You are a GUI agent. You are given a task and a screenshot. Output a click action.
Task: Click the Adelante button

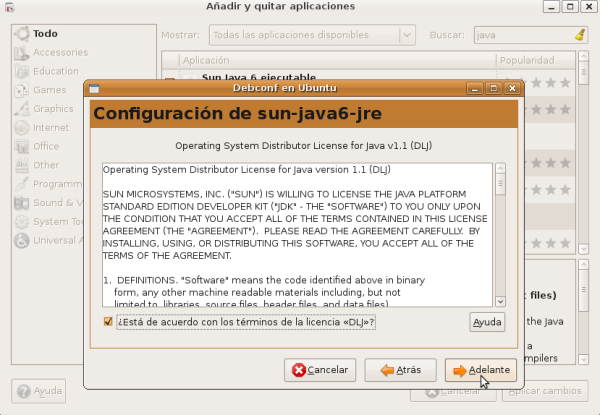480,370
